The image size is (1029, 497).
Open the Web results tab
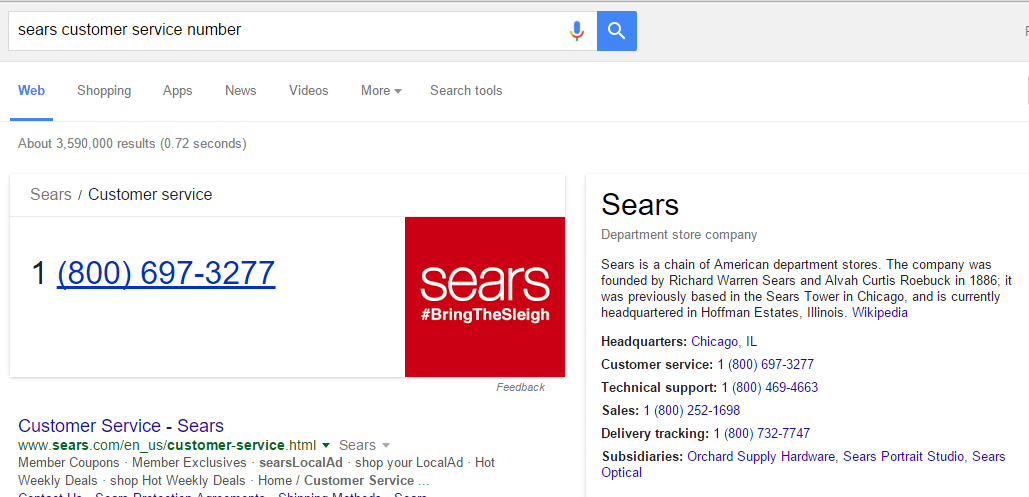32,91
